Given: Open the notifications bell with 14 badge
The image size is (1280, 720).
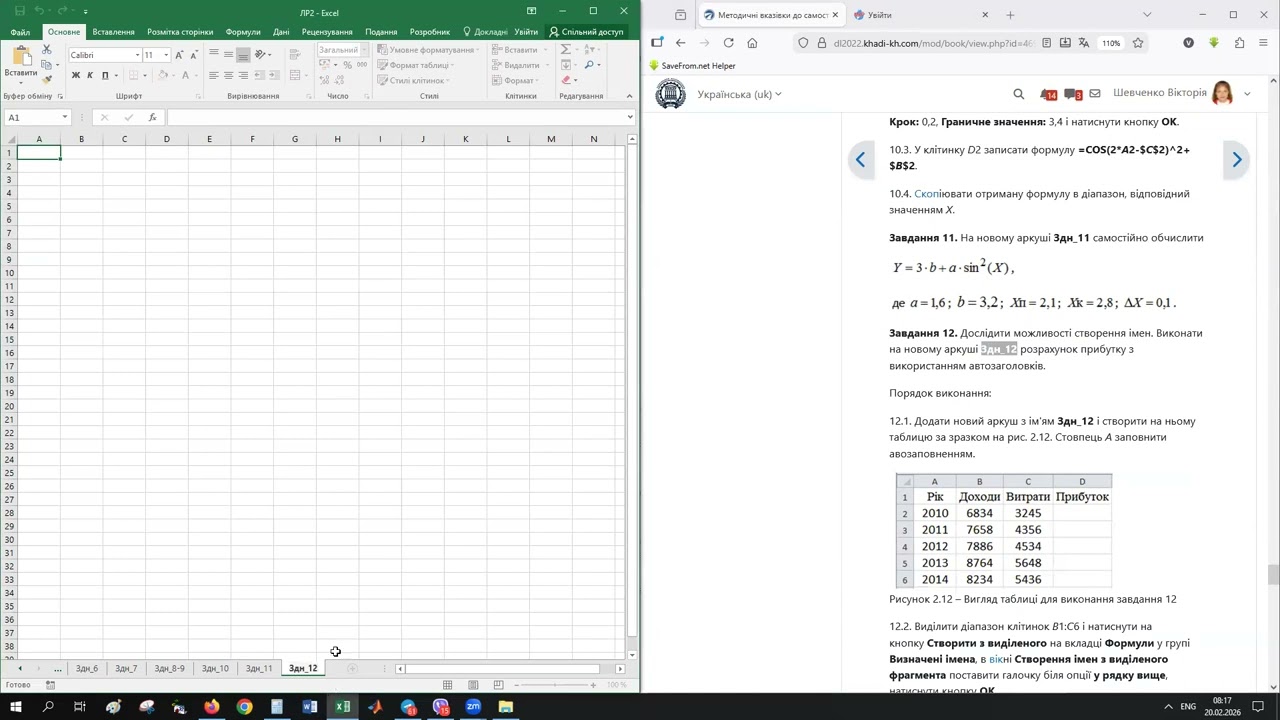Looking at the screenshot, I should [x=1047, y=94].
